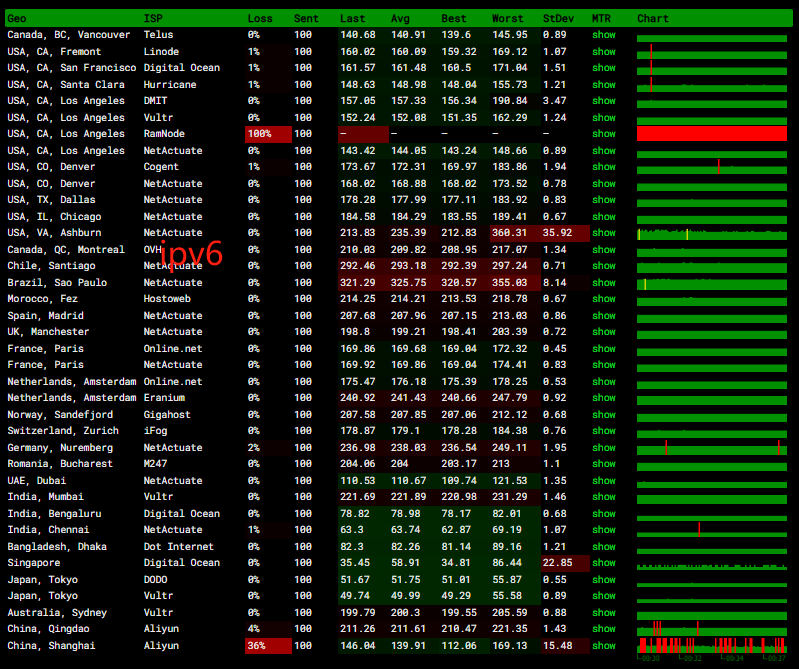Open show link for Los Angeles DMIT

604,101
